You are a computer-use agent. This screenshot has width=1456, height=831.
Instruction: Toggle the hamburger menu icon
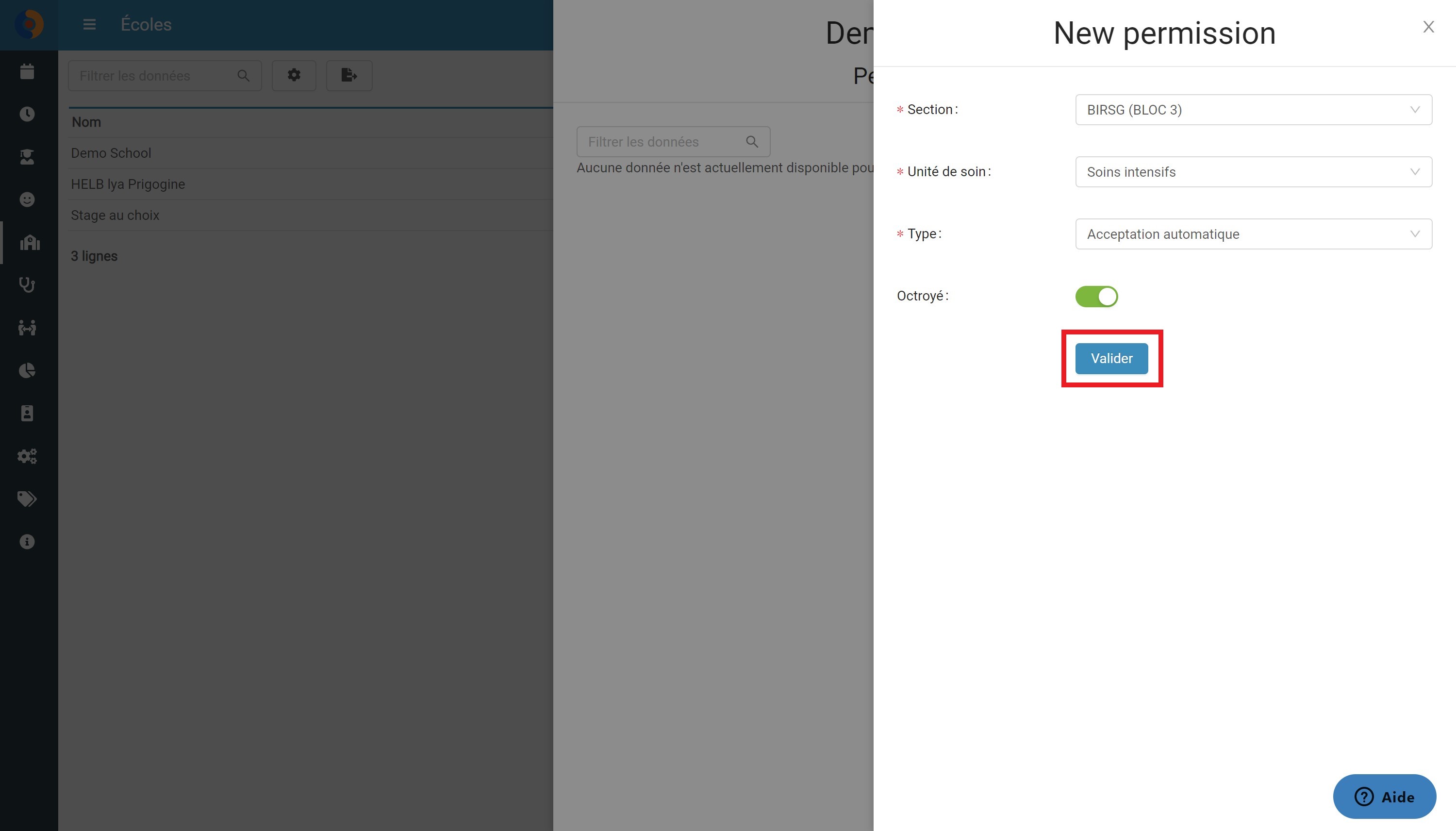(x=89, y=25)
